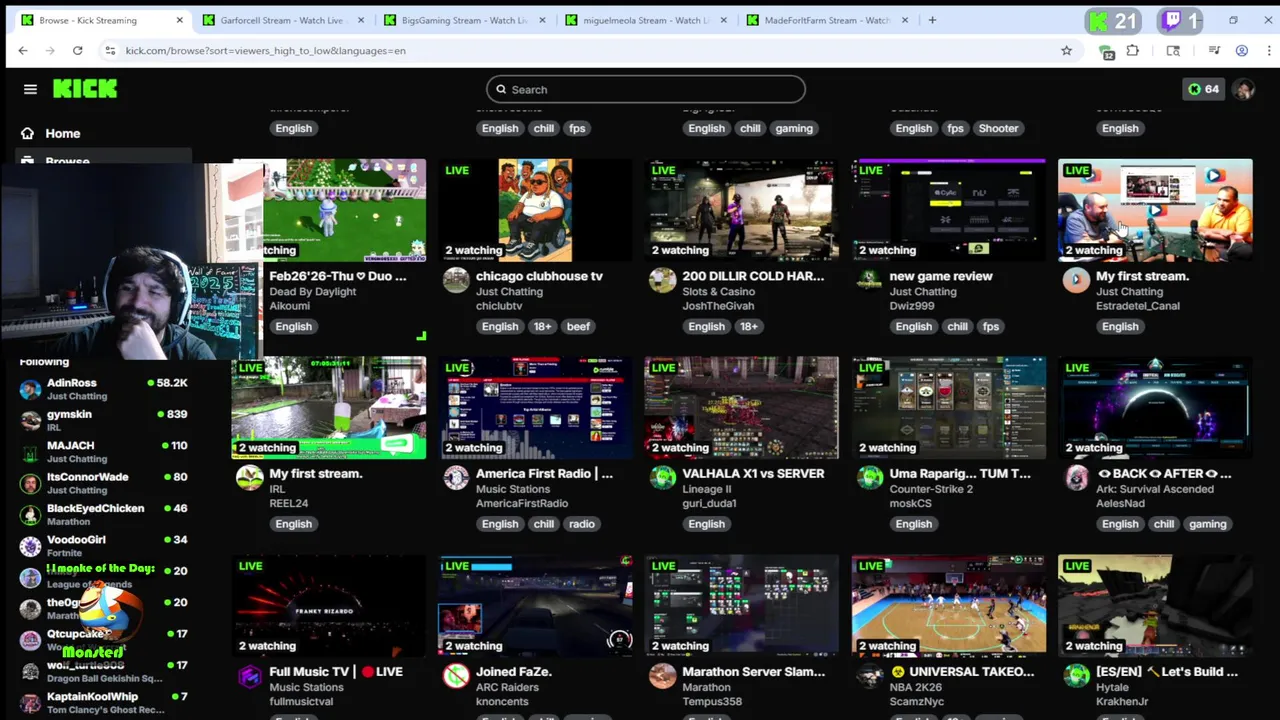Select the 18+ tag under JoshTheGivah

pos(749,326)
